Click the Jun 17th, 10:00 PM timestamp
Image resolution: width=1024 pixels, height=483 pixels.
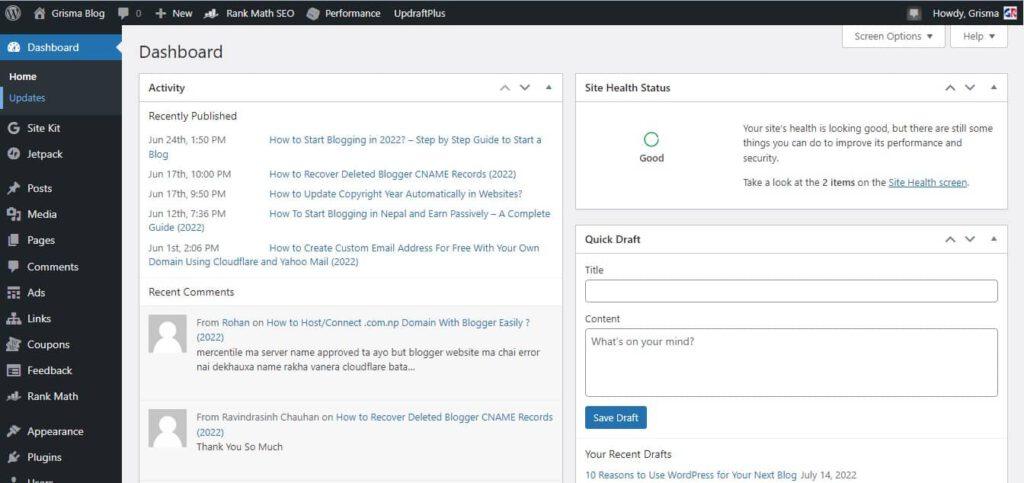(189, 174)
